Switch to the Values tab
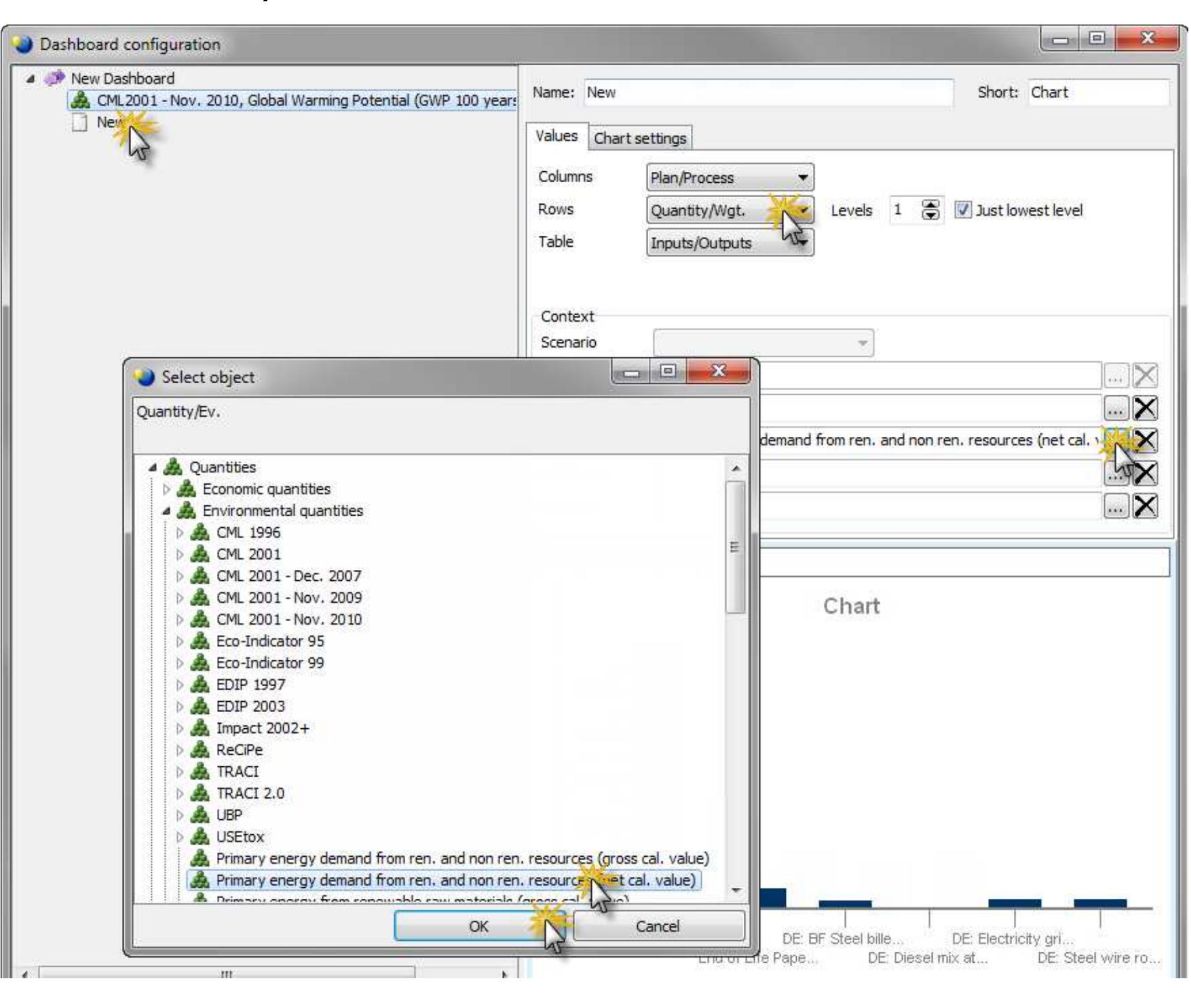Image resolution: width=1191 pixels, height=1008 pixels. click(557, 136)
